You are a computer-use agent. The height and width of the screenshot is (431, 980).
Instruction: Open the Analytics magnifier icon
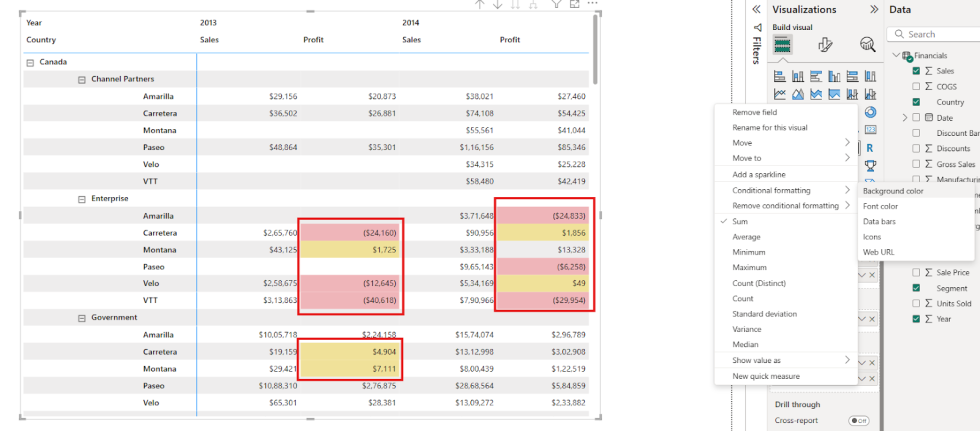(x=867, y=44)
